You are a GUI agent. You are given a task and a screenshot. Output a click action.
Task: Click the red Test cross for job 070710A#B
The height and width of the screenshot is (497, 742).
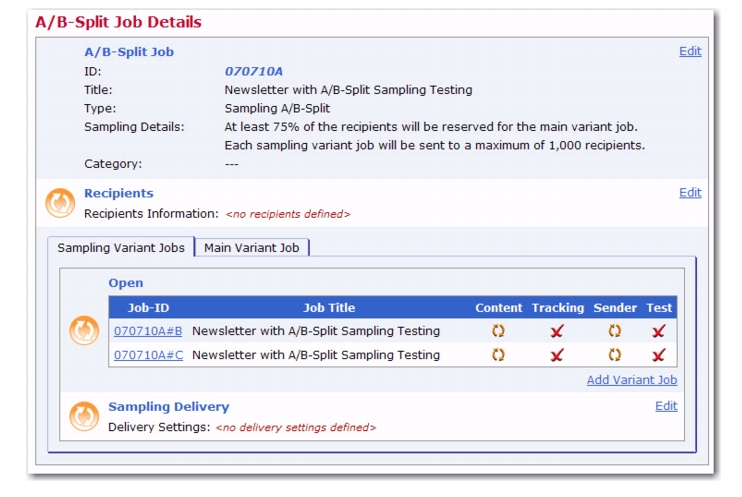(659, 331)
